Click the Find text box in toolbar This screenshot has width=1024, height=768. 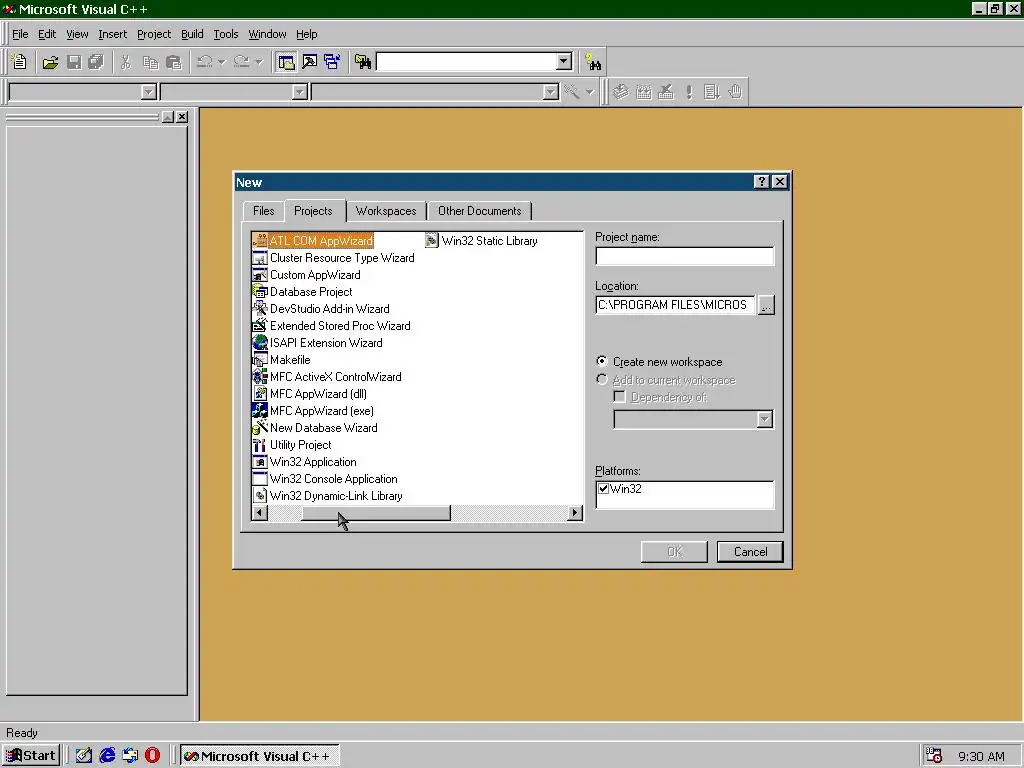(x=468, y=61)
